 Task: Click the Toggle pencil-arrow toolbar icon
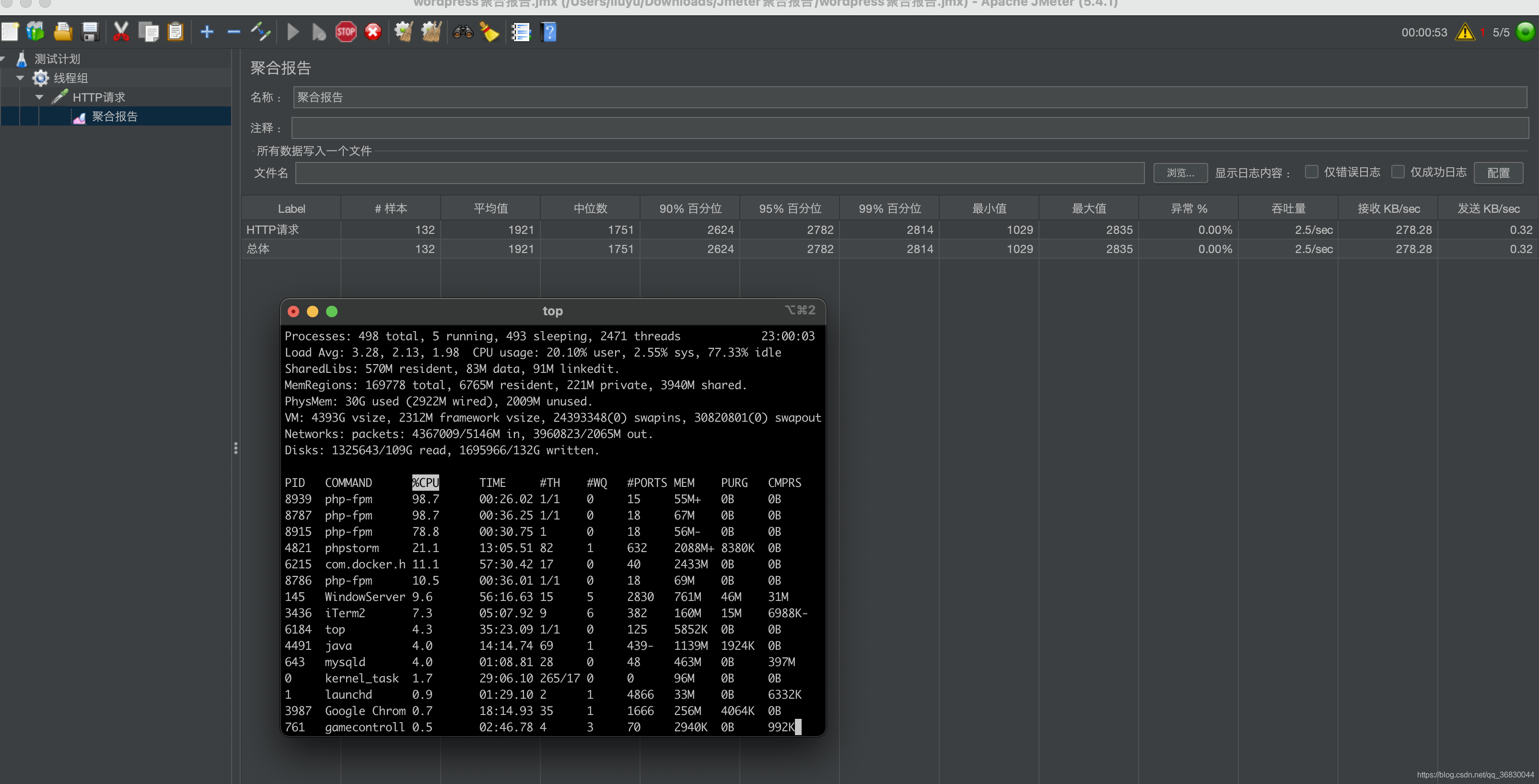pos(260,32)
